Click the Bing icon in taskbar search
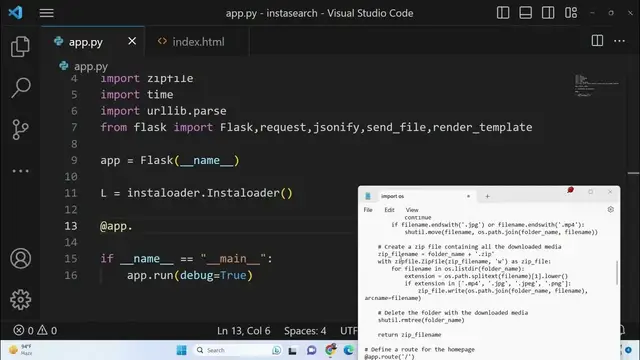This screenshot has width=640, height=360. click(x=276, y=350)
